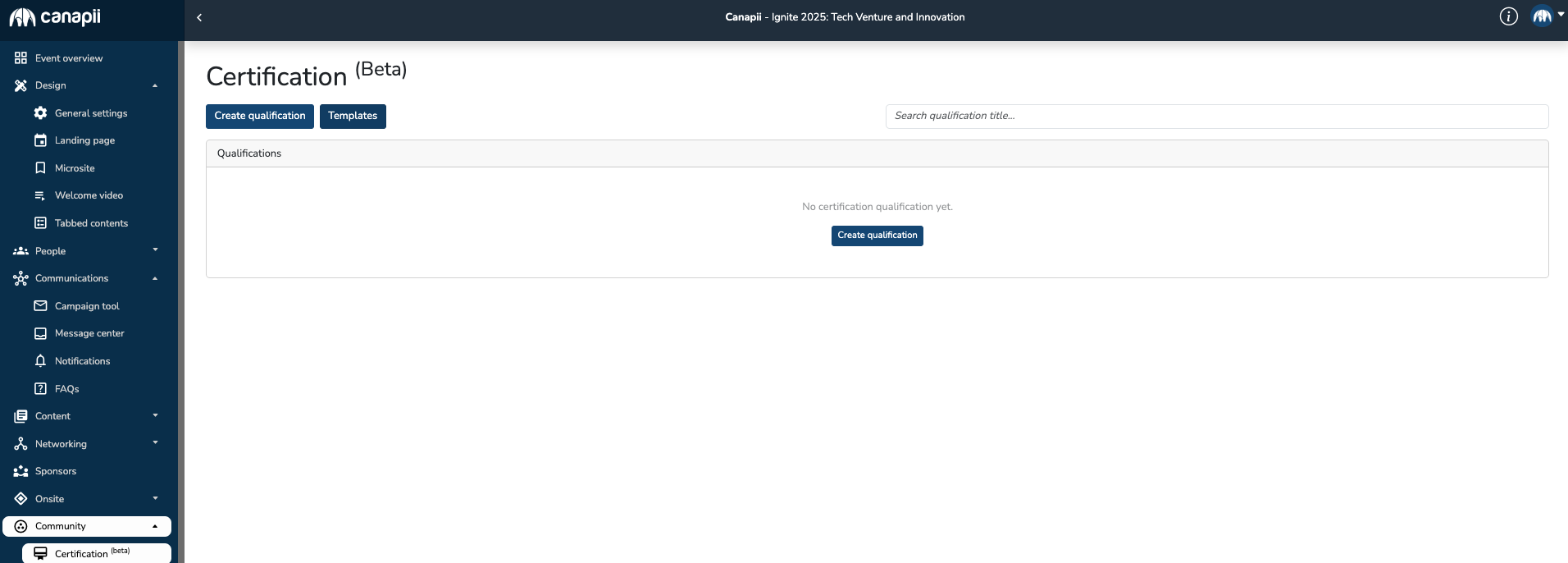Click the Microsite bookmark icon
The width and height of the screenshot is (1568, 563).
40,168
